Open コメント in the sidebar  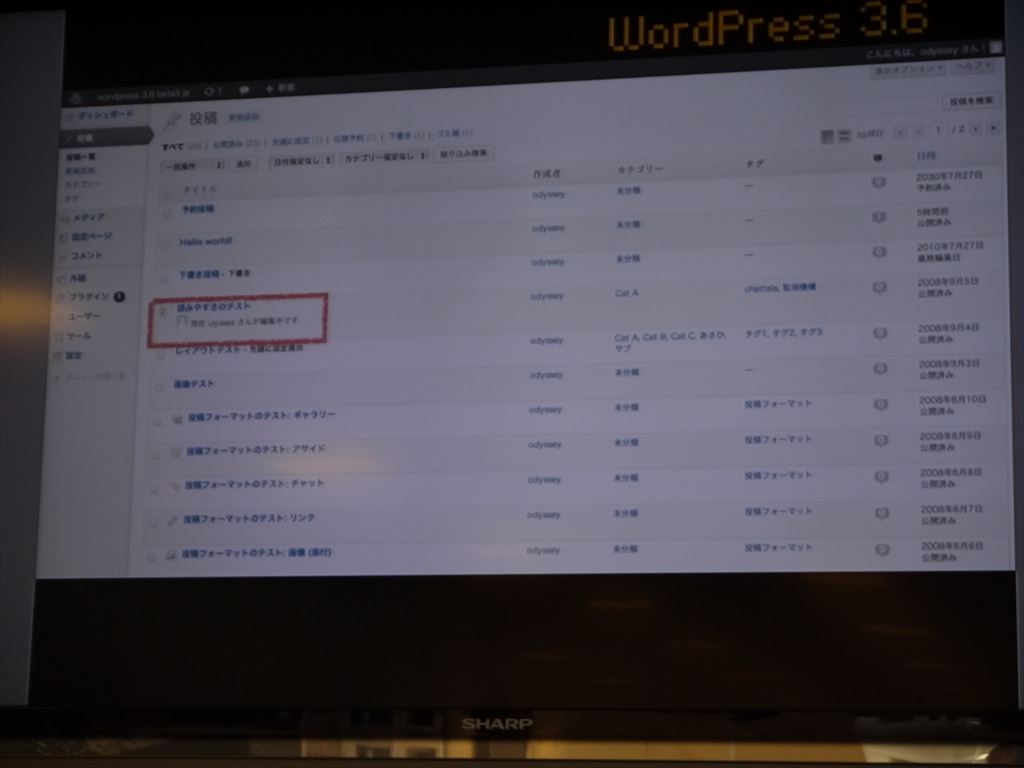click(87, 255)
